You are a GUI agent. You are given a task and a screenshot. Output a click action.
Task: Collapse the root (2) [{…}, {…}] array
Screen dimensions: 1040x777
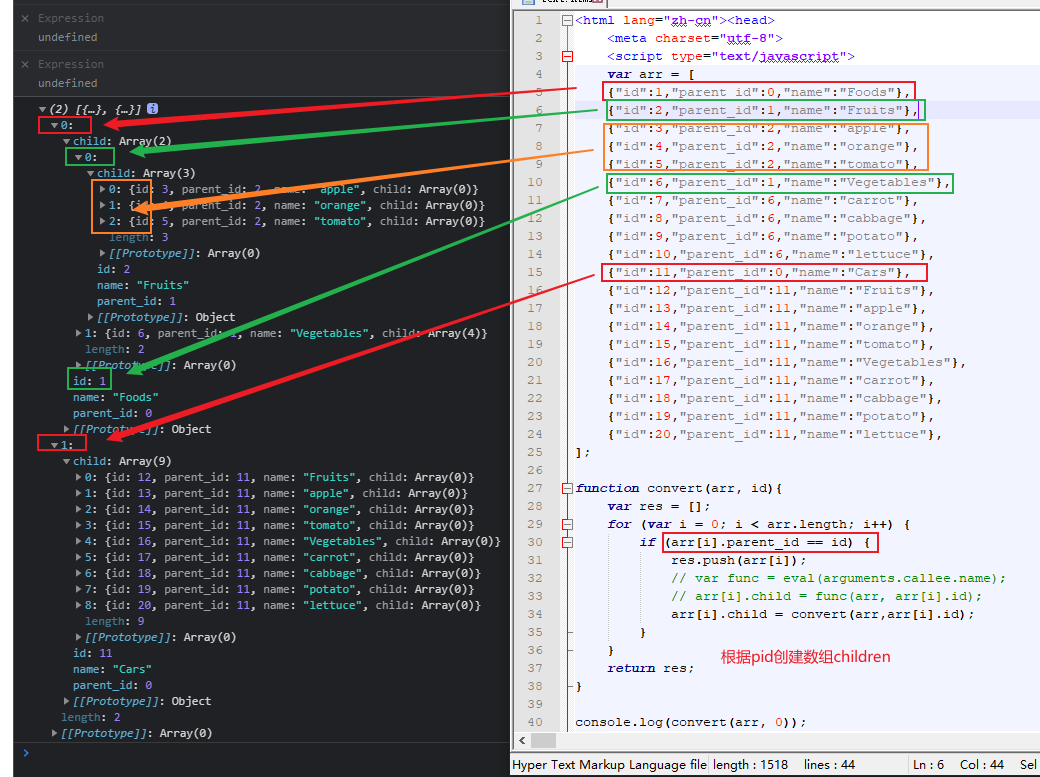click(x=42, y=109)
